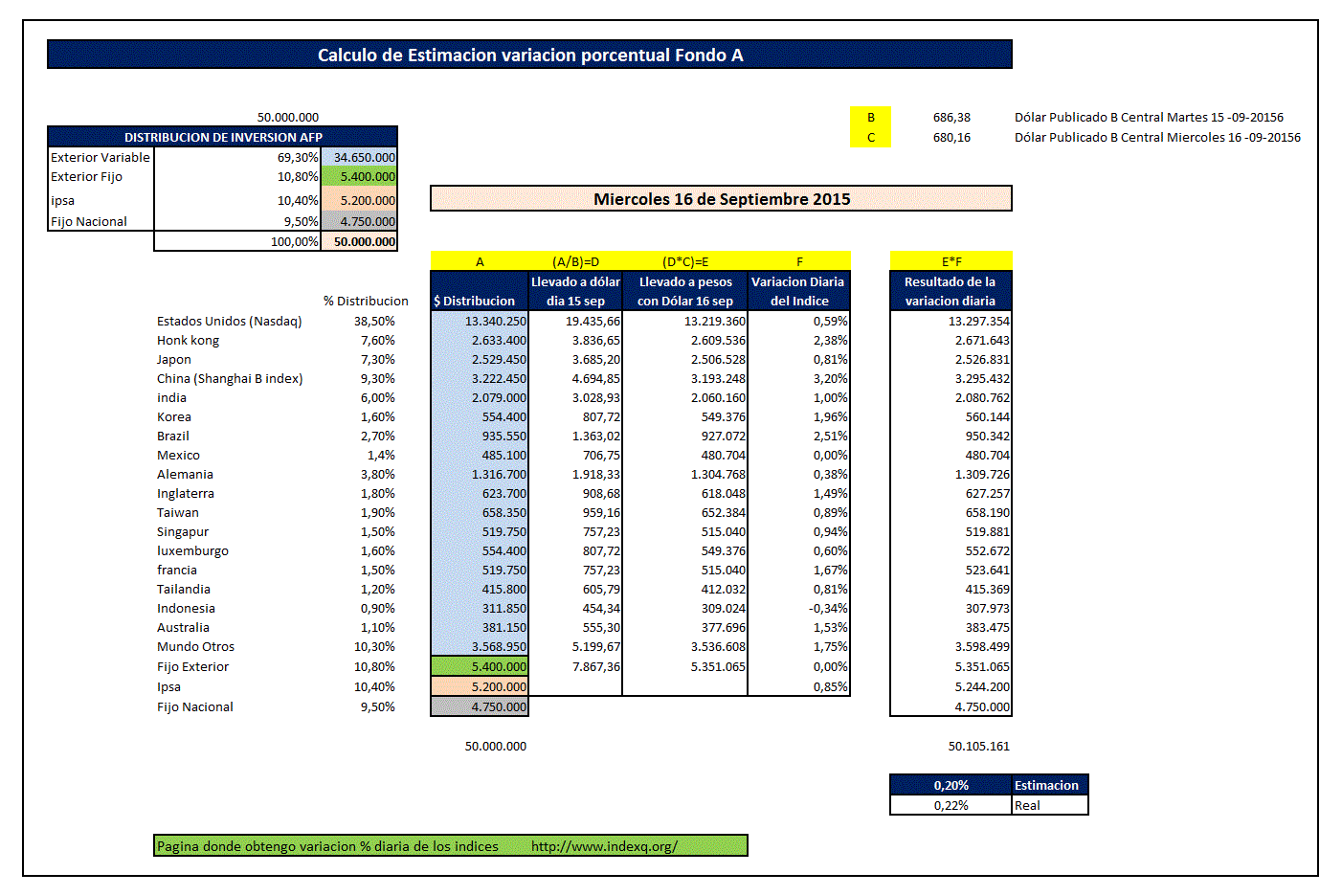
Task: Click the "Estados Unidos (Nasdaq)" row label
Action: click(x=230, y=322)
